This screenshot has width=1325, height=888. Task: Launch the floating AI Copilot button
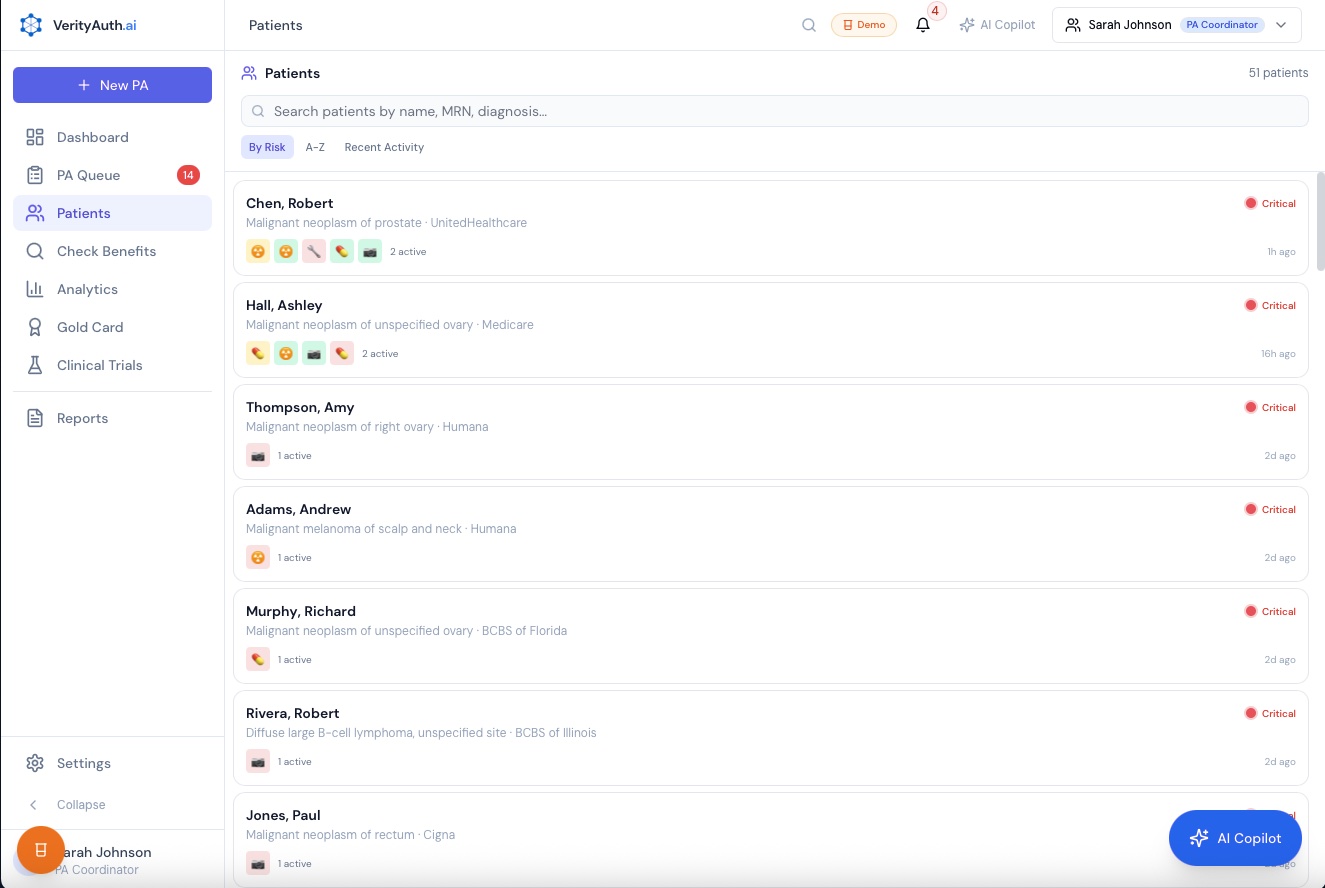1235,838
